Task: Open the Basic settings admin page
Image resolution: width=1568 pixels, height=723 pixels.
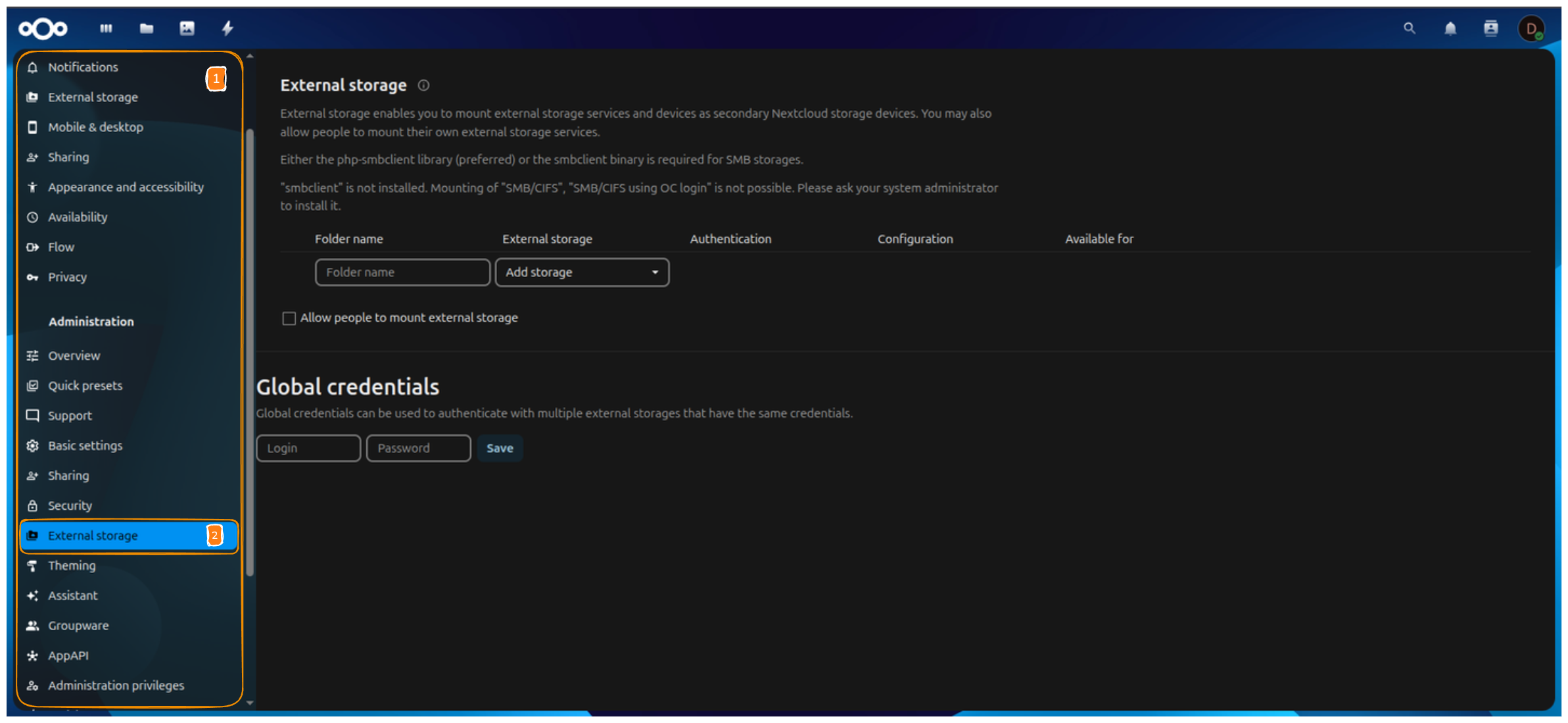Action: 85,445
